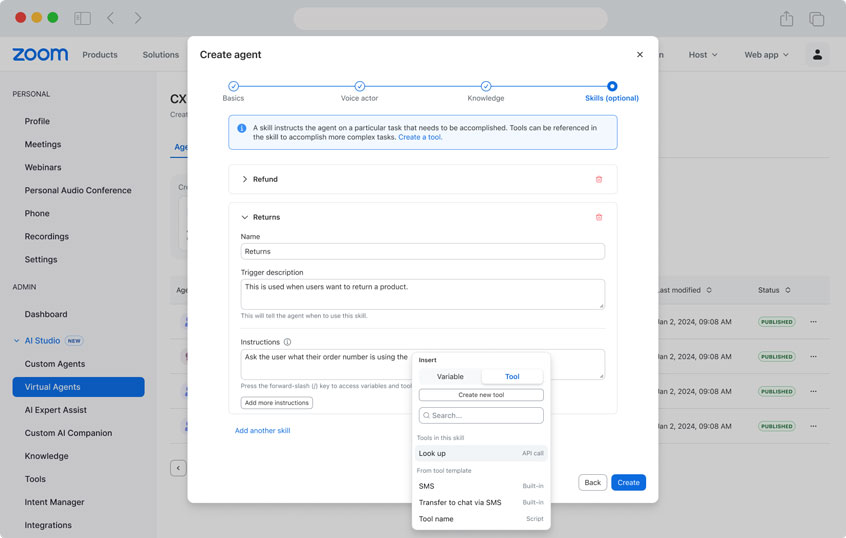The height and width of the screenshot is (538, 846).
Task: Select the SMS built-in tool
Action: coord(481,486)
